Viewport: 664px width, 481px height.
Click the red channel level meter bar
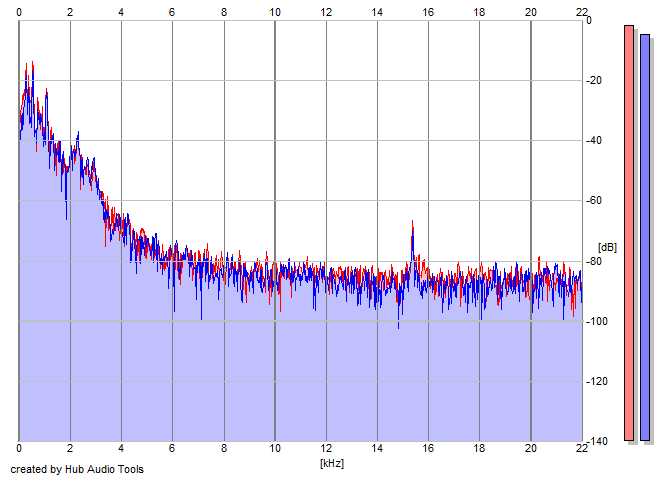pos(629,233)
